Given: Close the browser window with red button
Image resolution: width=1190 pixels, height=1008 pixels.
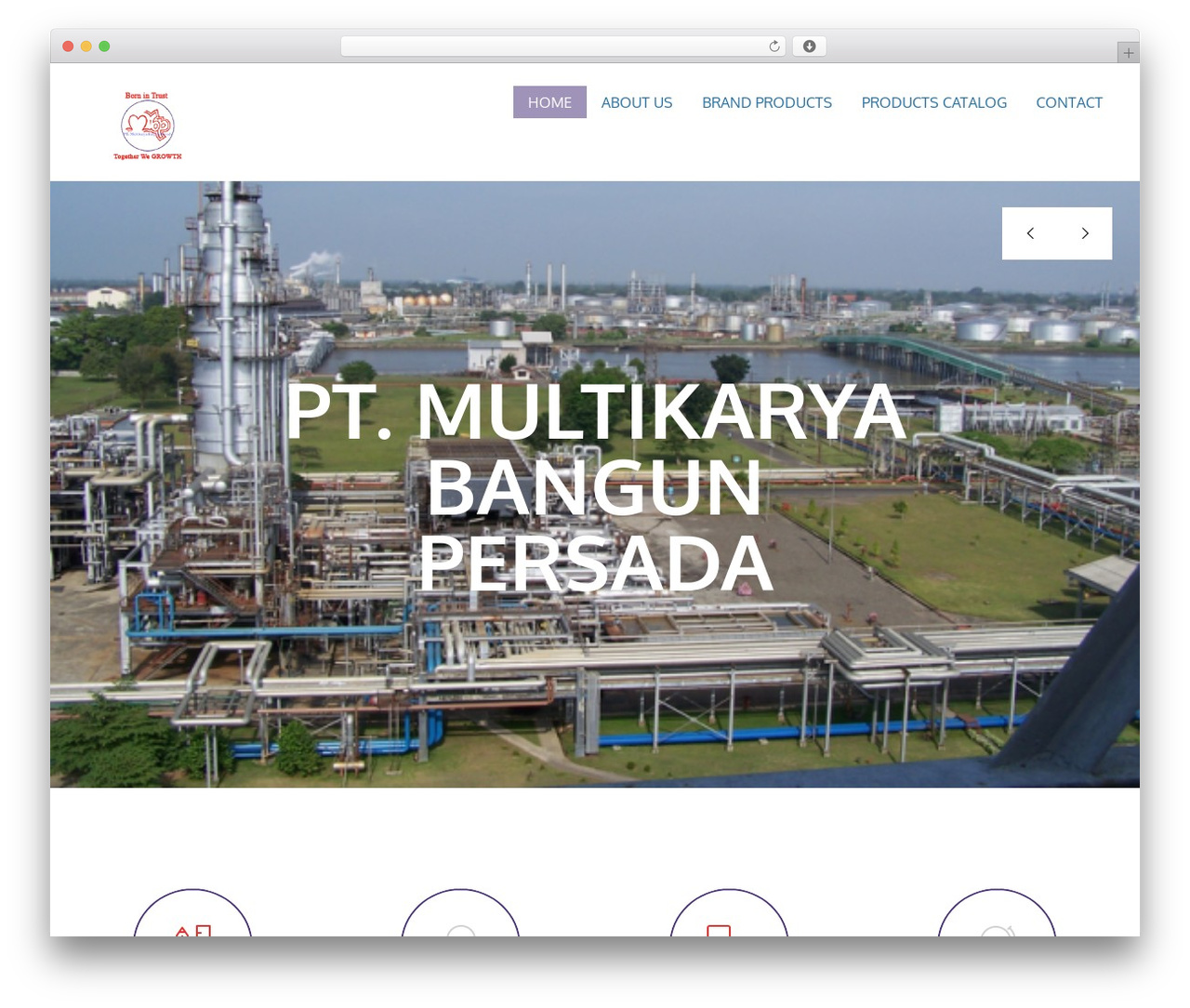Looking at the screenshot, I should click(x=68, y=46).
